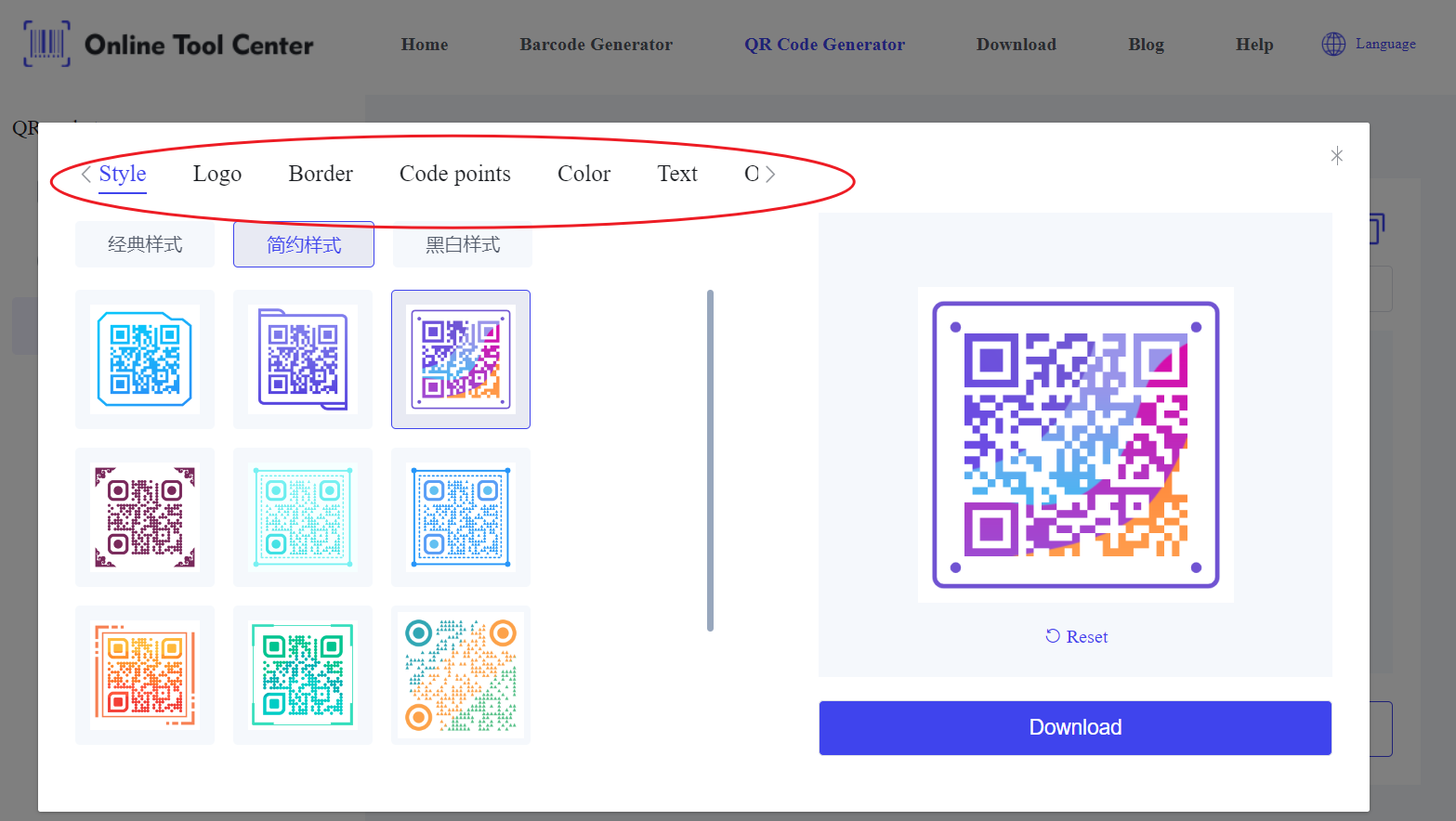
Task: Switch to the Logo tab
Action: point(217,174)
